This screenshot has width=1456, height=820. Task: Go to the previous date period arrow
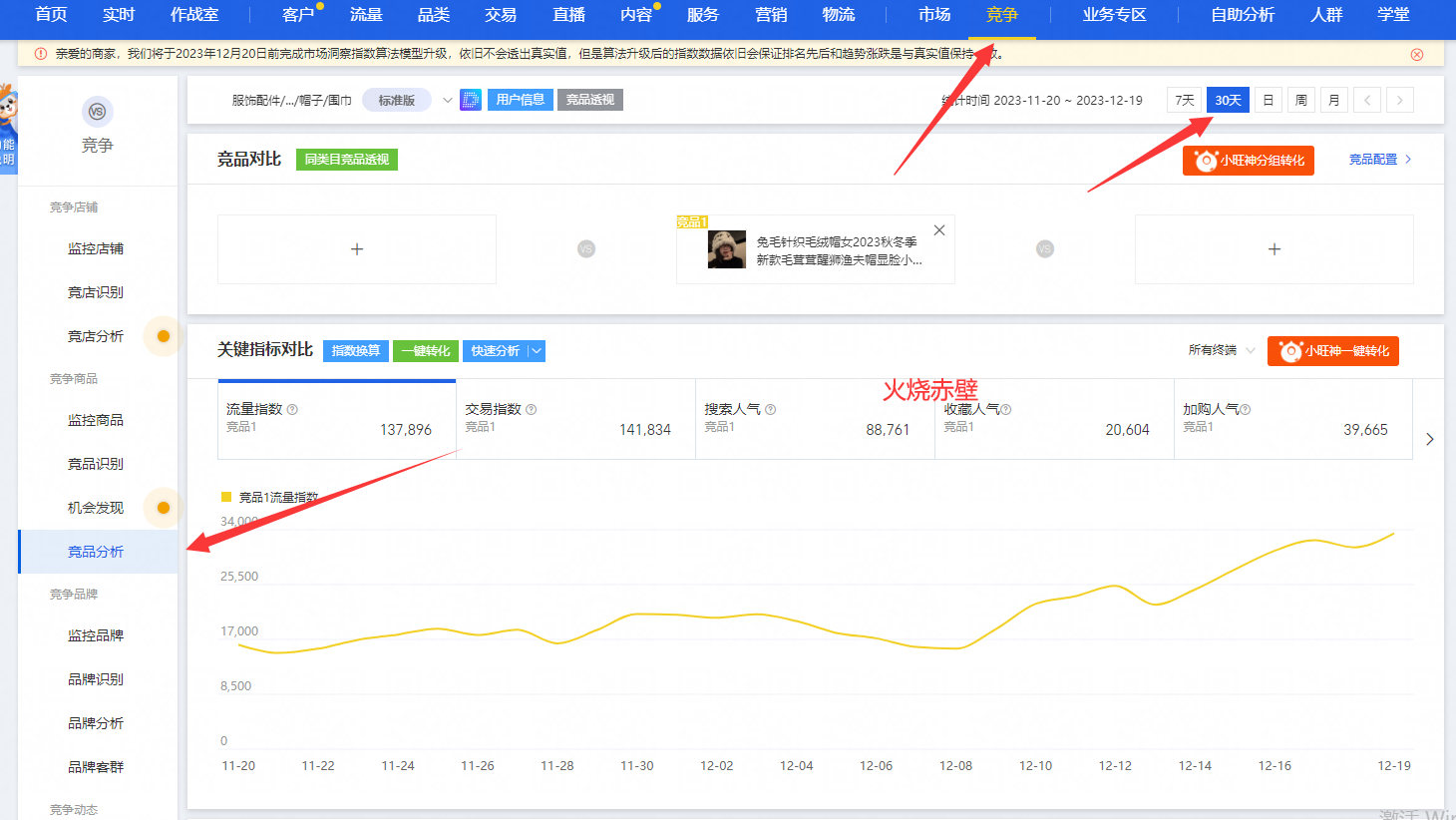[x=1368, y=100]
